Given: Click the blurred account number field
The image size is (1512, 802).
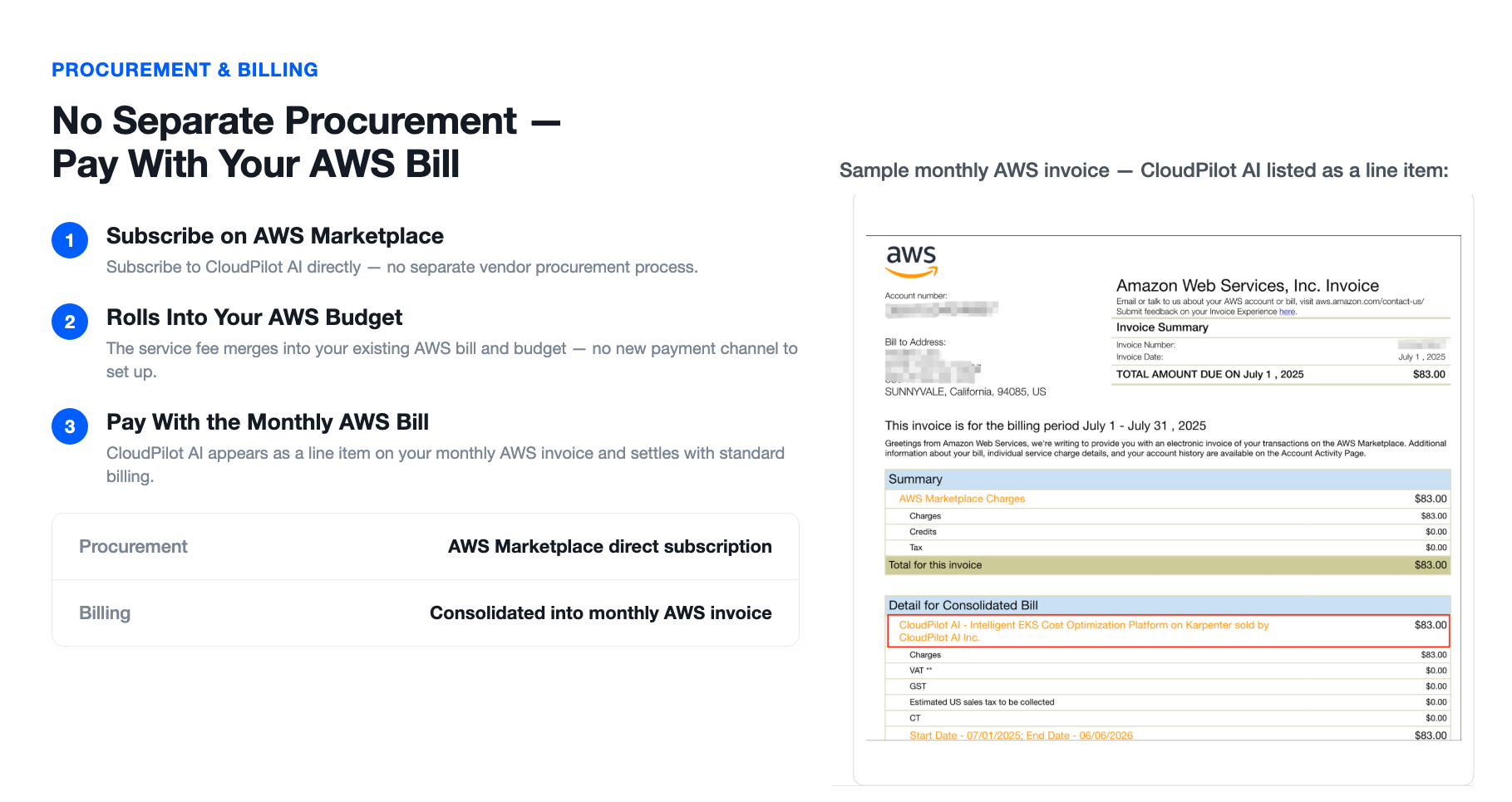Looking at the screenshot, I should [942, 310].
